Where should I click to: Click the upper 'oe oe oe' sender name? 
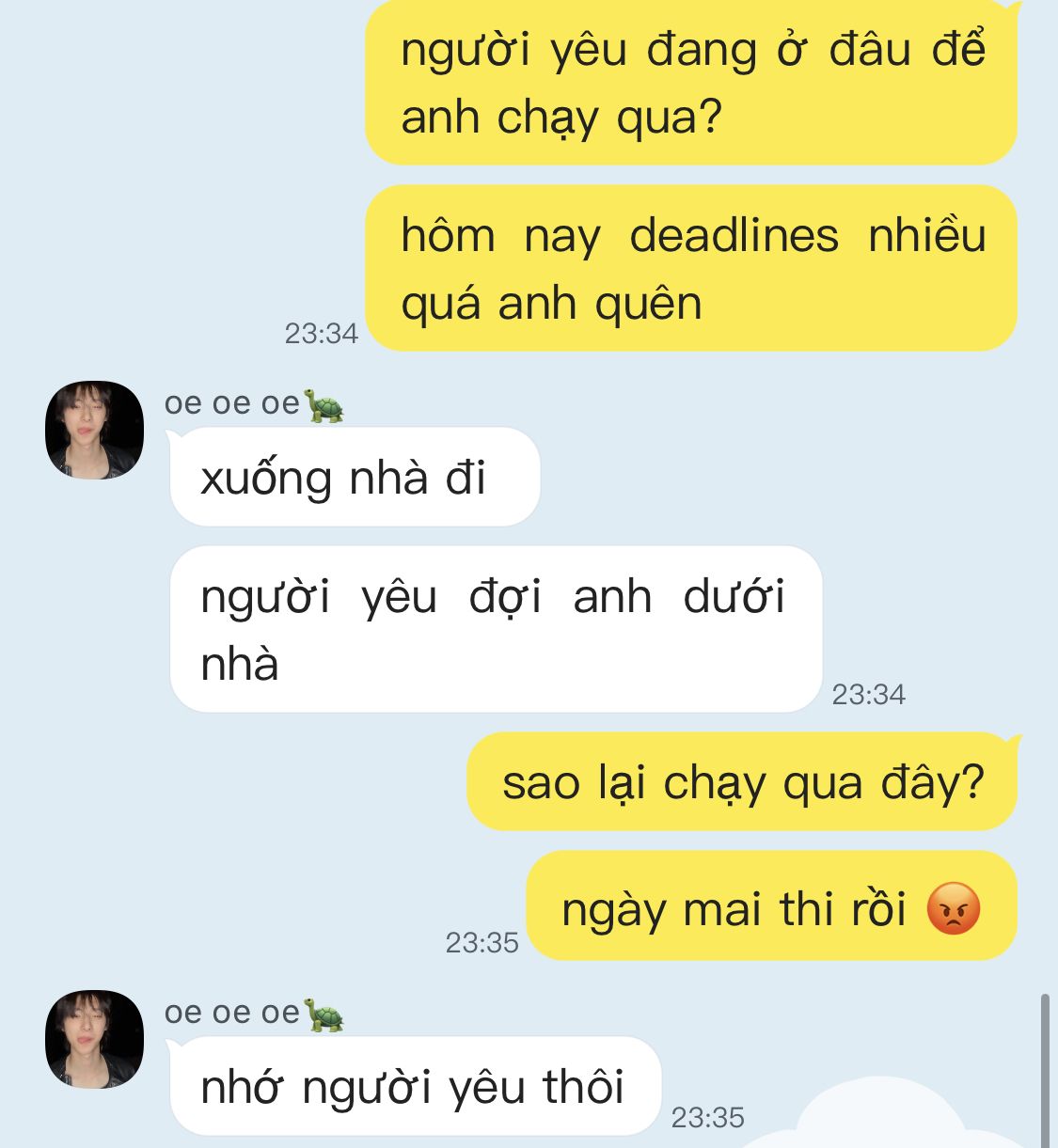pos(232,403)
